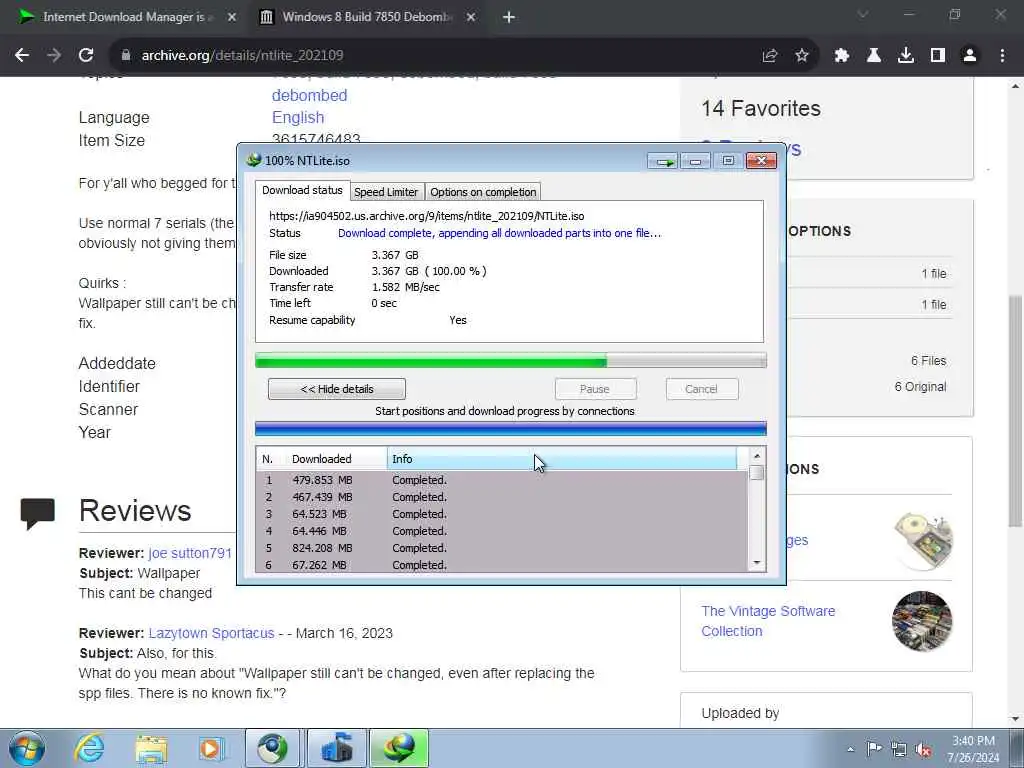Open The Vintage Software Collection link
This screenshot has height=768, width=1024.
click(x=768, y=621)
